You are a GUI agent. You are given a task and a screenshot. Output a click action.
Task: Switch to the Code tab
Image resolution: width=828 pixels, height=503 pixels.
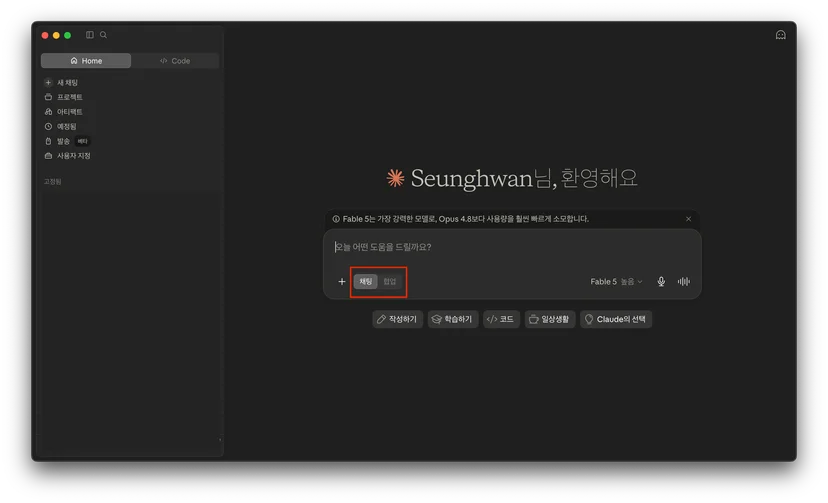[175, 61]
